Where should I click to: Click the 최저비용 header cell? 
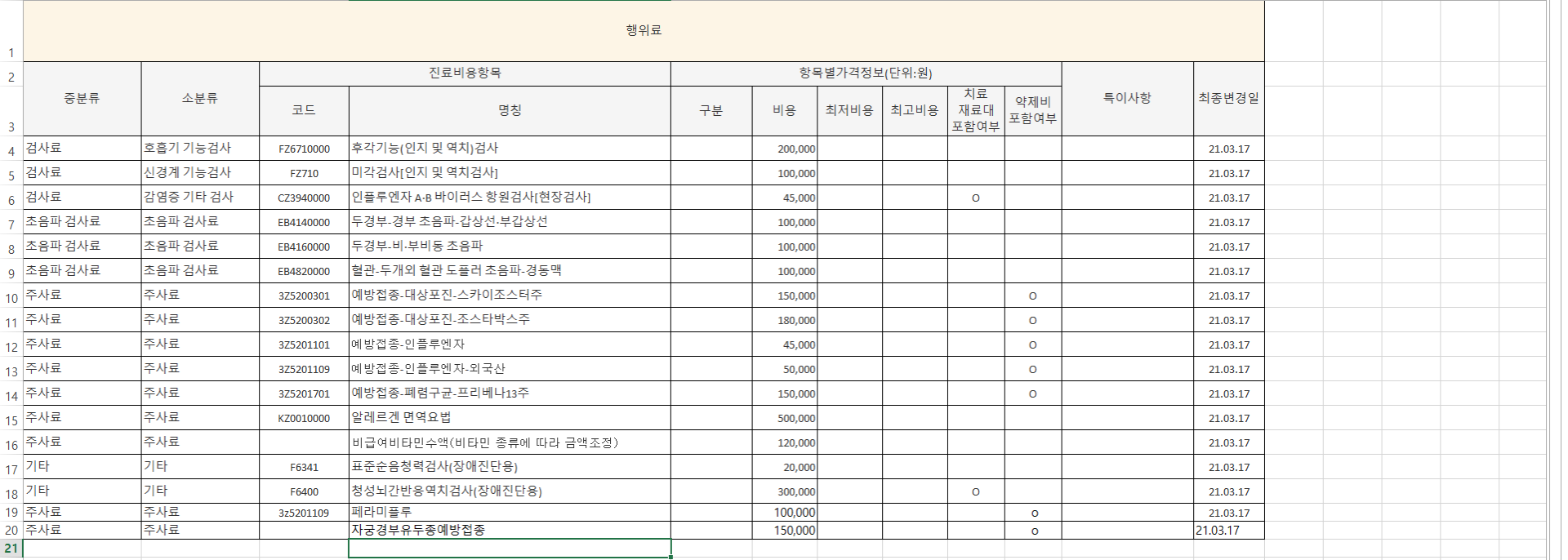[849, 111]
